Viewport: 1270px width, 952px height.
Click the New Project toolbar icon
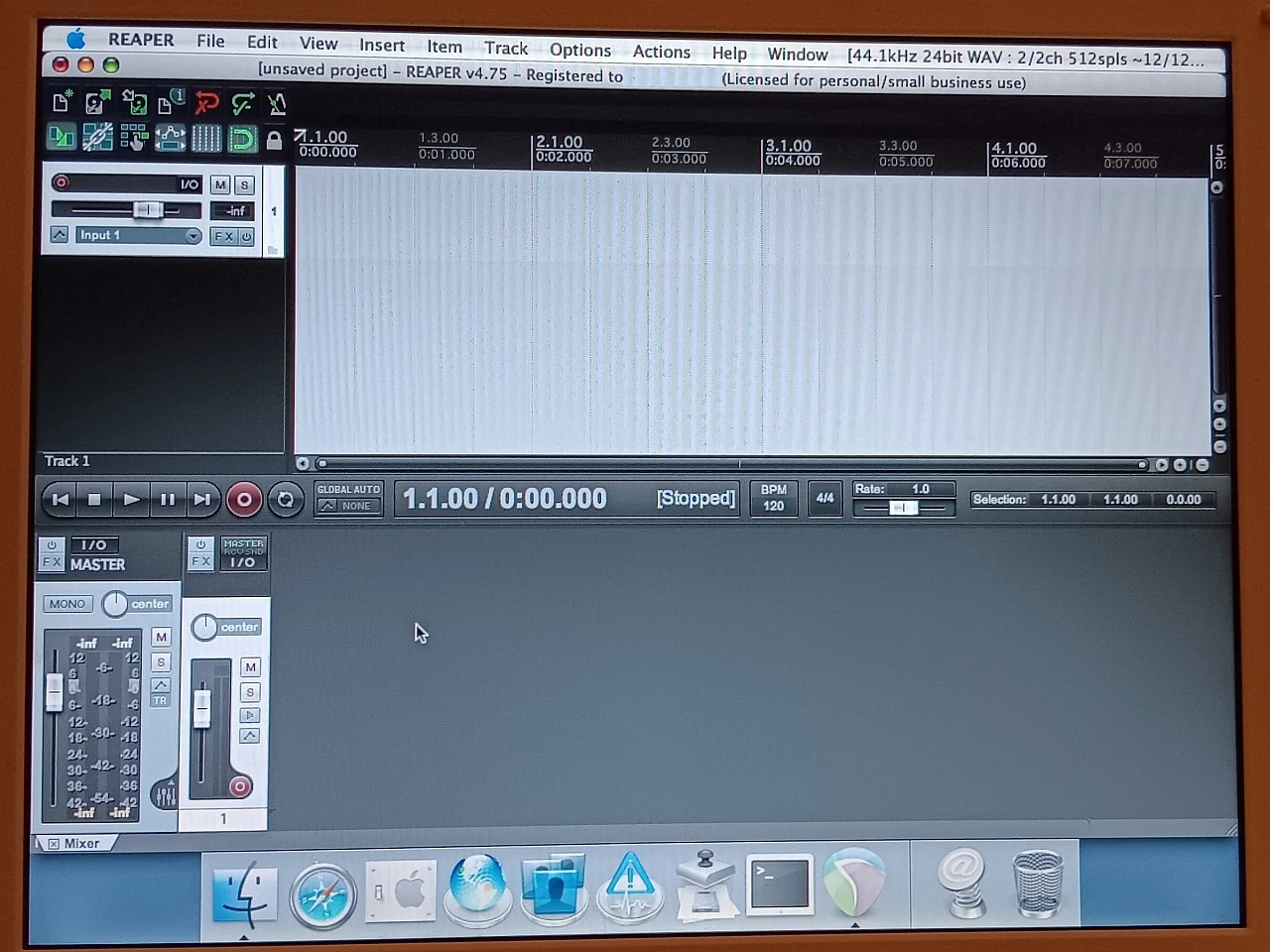coord(62,102)
